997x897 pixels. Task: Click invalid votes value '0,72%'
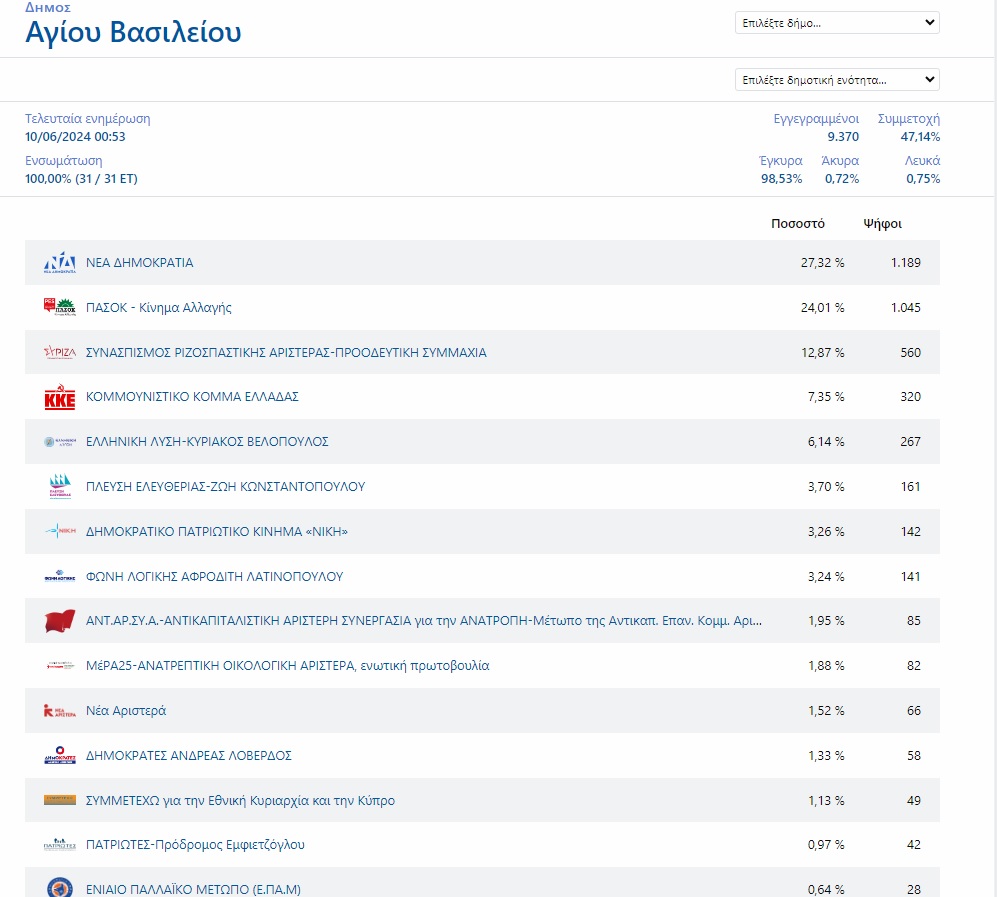[x=842, y=179]
